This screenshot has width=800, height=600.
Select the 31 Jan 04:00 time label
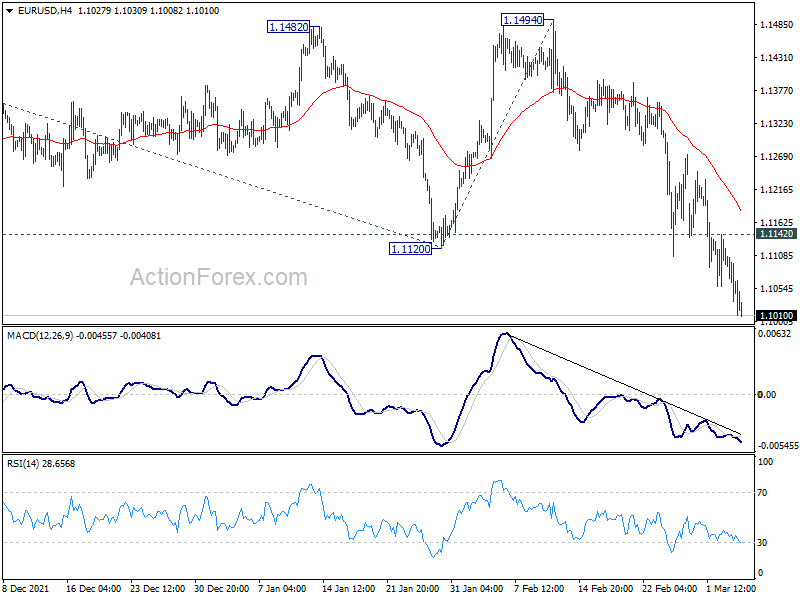476,588
